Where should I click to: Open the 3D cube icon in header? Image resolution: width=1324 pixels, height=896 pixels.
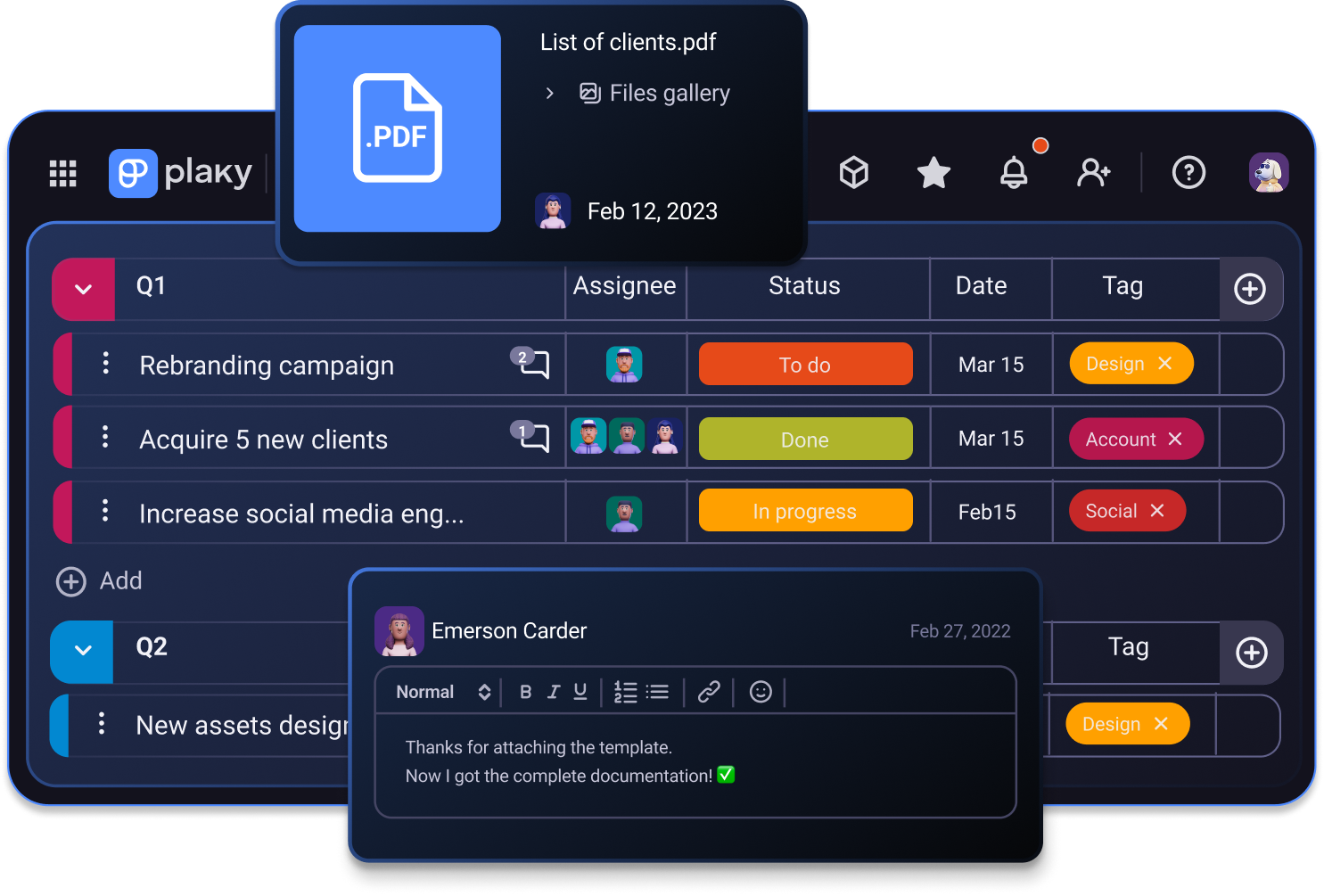pyautogui.click(x=853, y=172)
